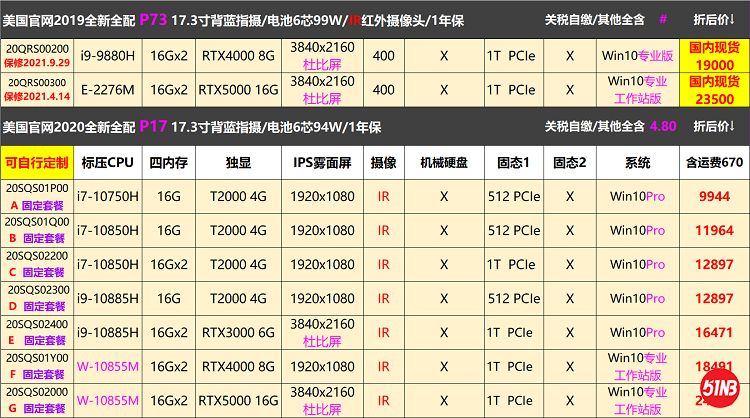Select the E-2276M CPU cell
Image resolution: width=750 pixels, height=418 pixels.
tap(107, 91)
